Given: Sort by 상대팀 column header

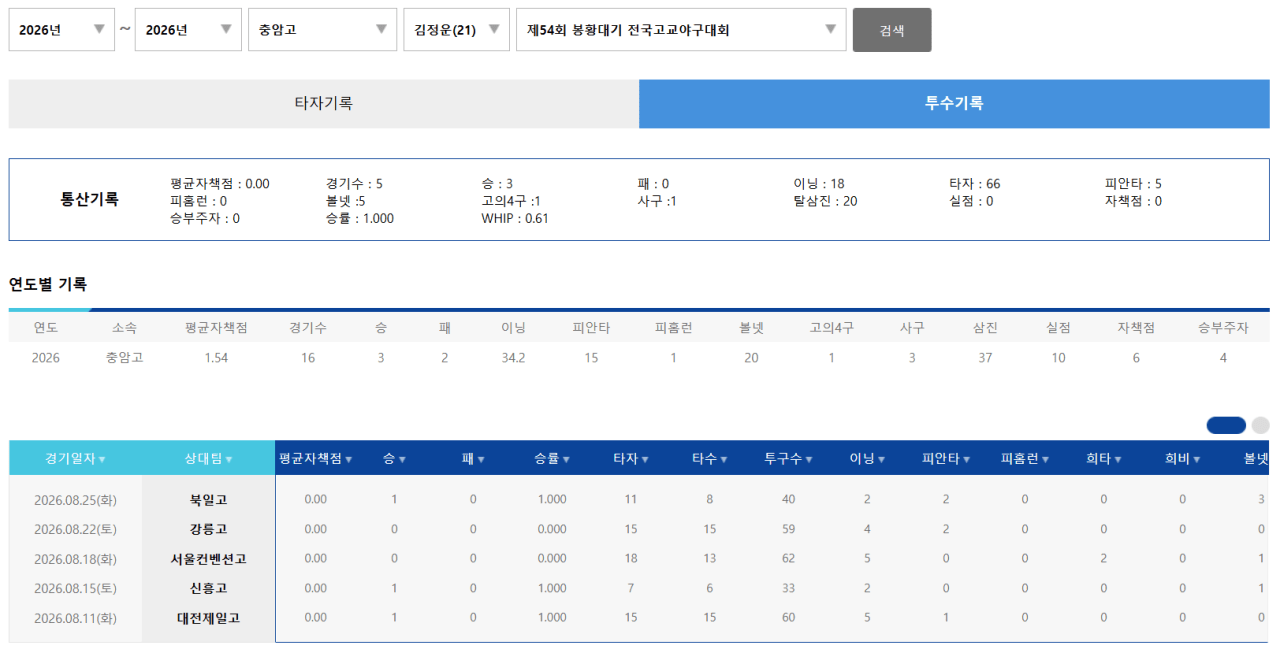Looking at the screenshot, I should click(208, 458).
